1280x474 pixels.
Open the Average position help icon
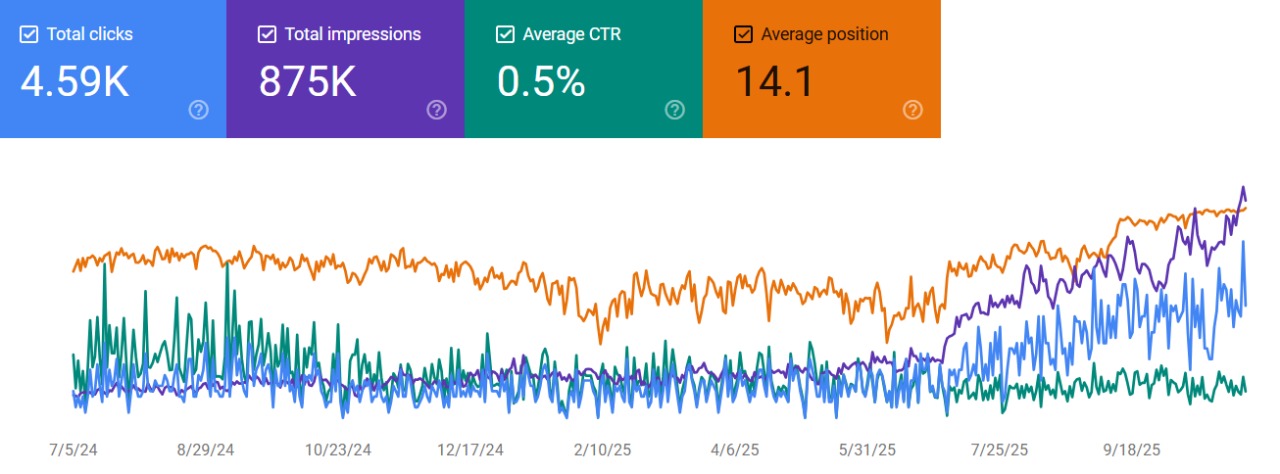912,110
